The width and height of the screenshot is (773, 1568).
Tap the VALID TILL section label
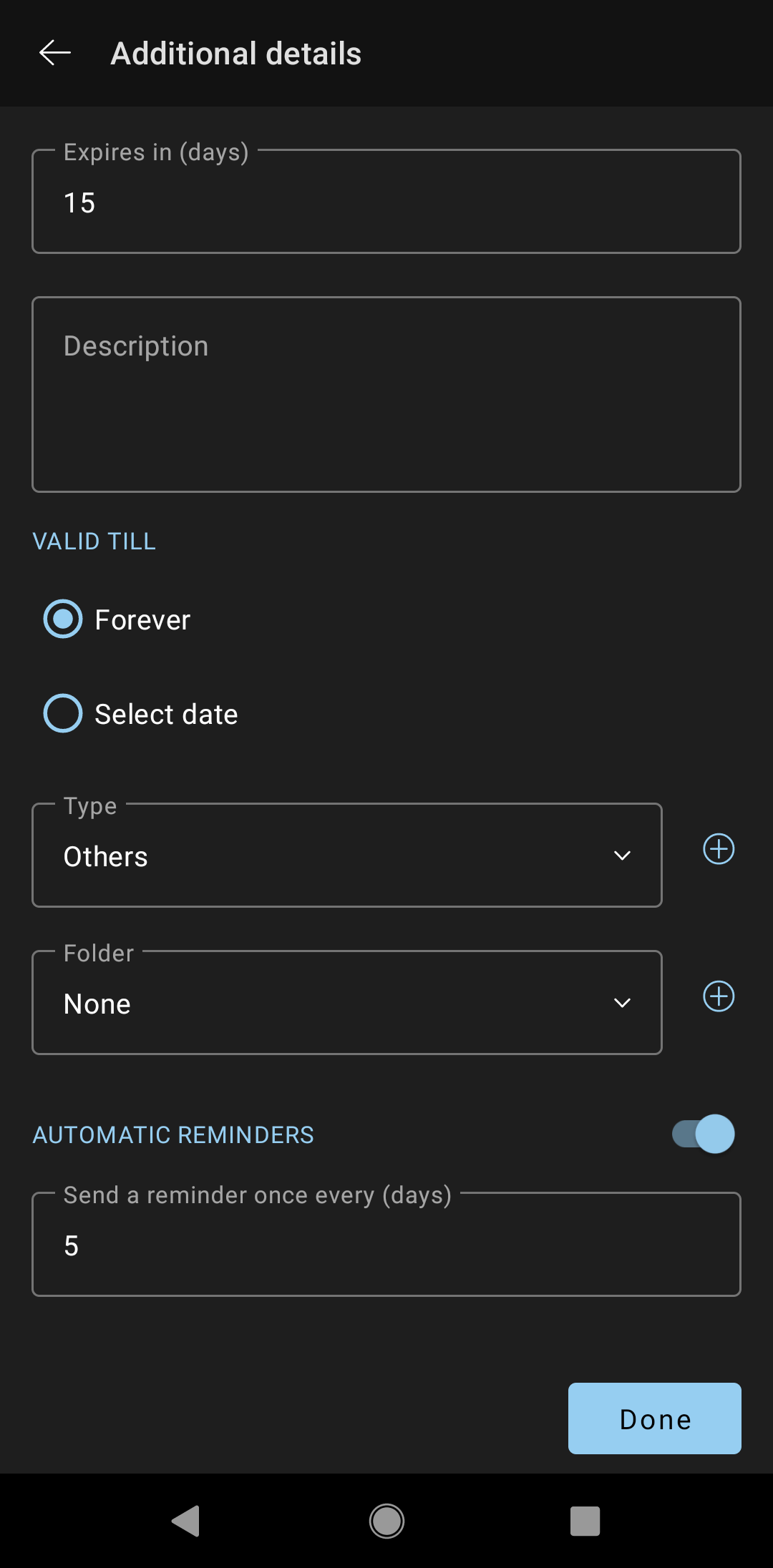pyautogui.click(x=94, y=542)
